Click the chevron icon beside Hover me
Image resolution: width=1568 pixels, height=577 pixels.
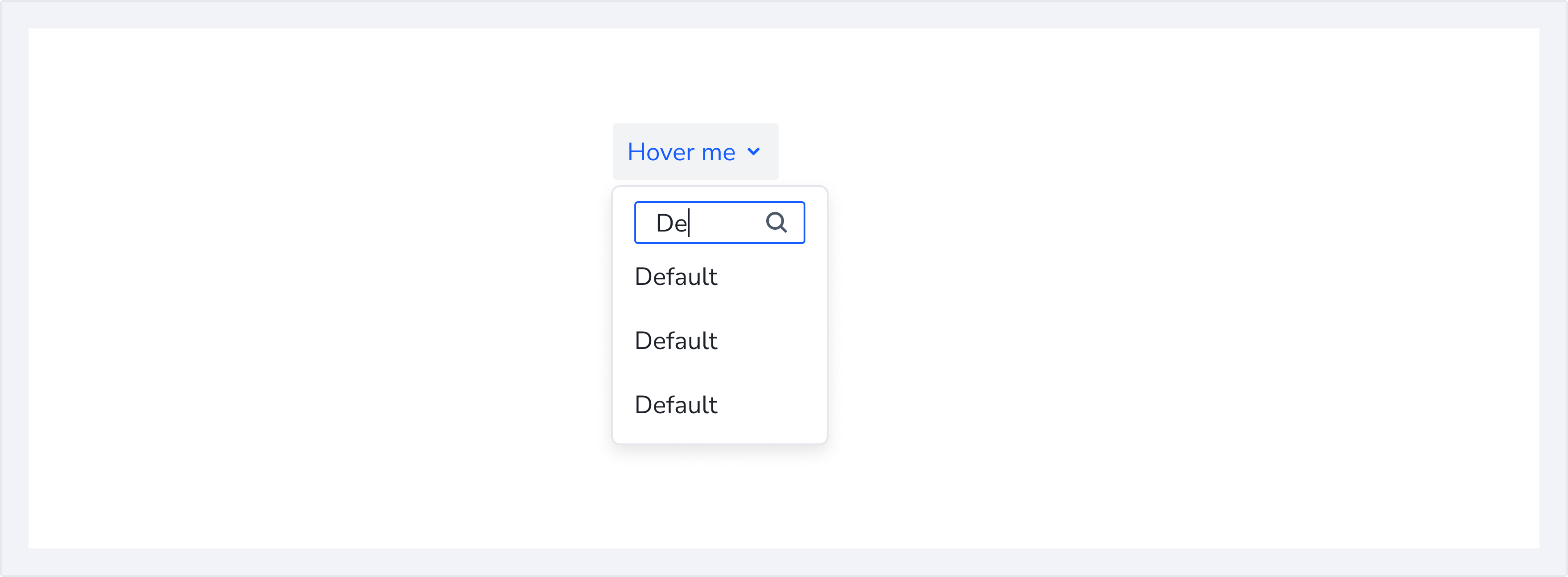[754, 151]
